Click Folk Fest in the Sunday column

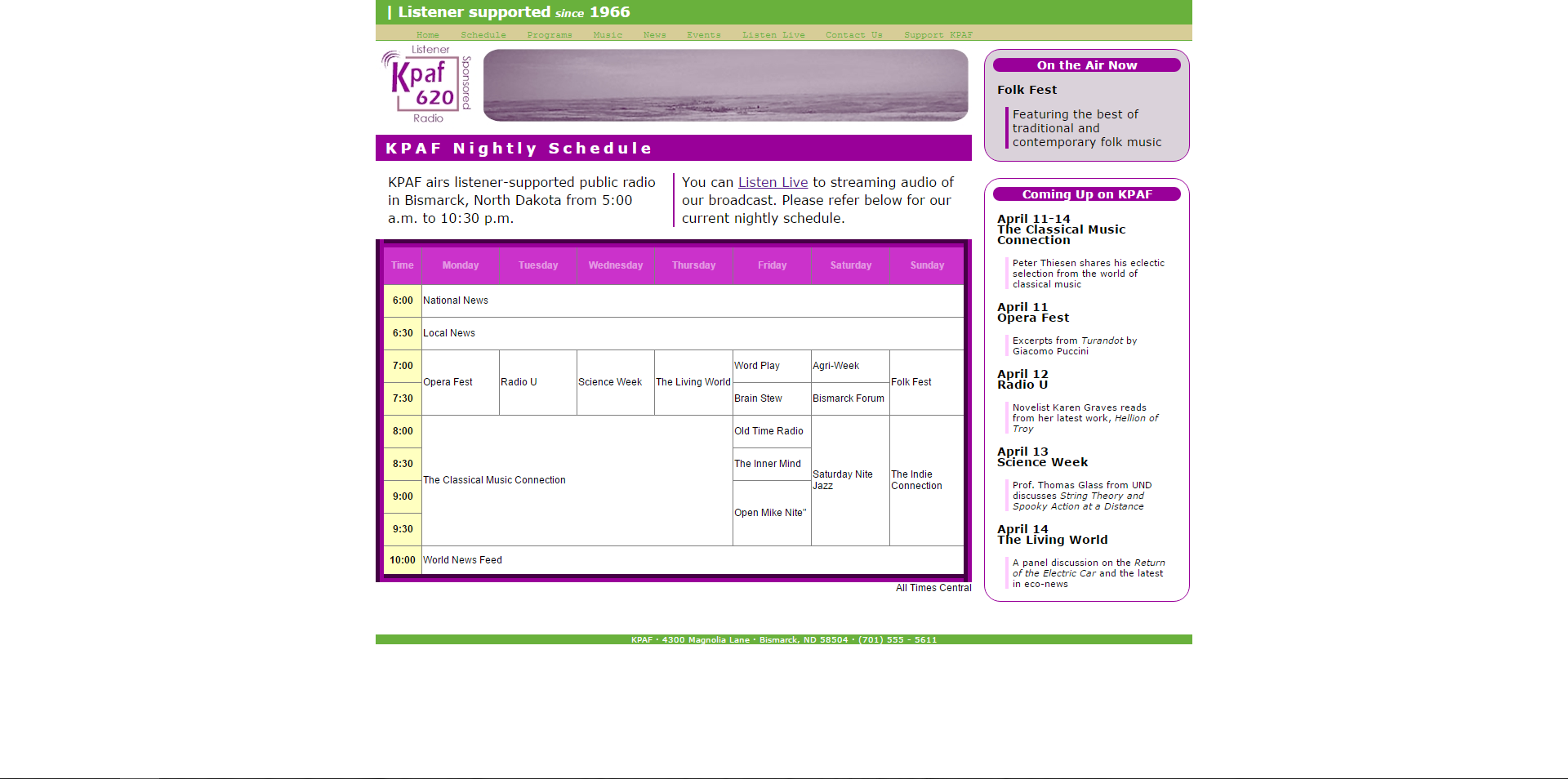coord(927,382)
